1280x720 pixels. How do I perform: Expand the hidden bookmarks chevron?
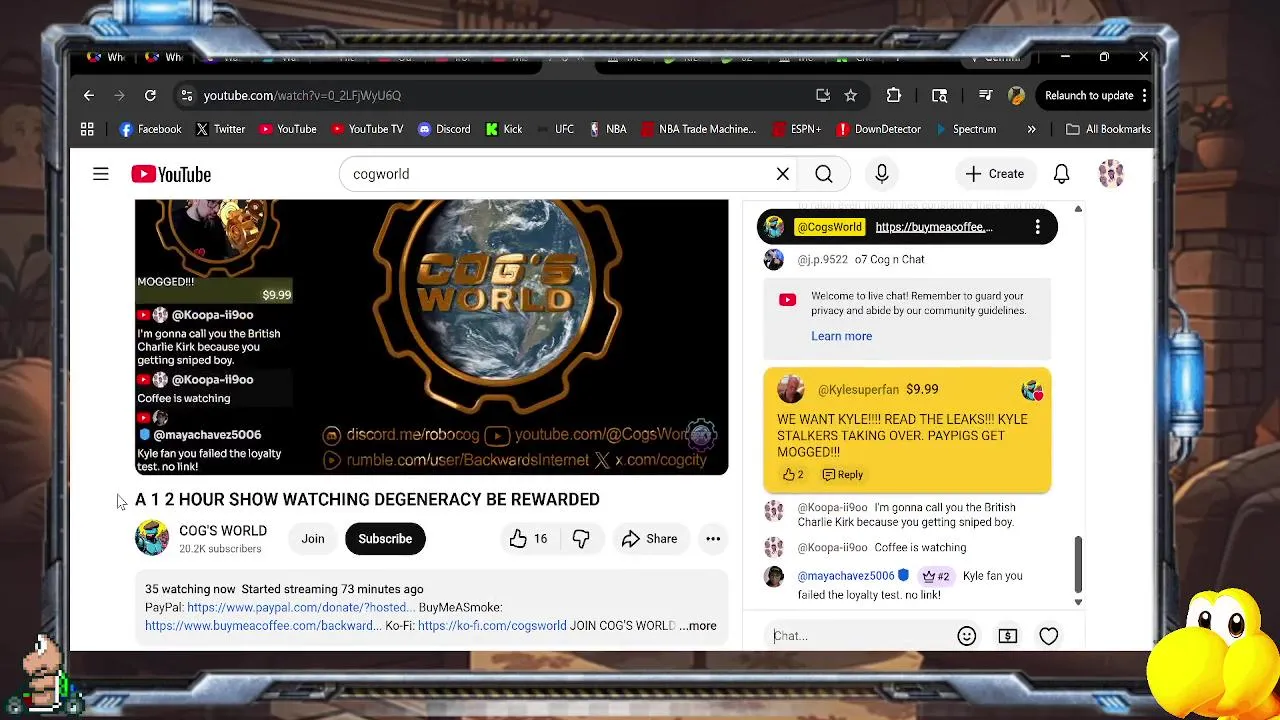pos(1031,129)
